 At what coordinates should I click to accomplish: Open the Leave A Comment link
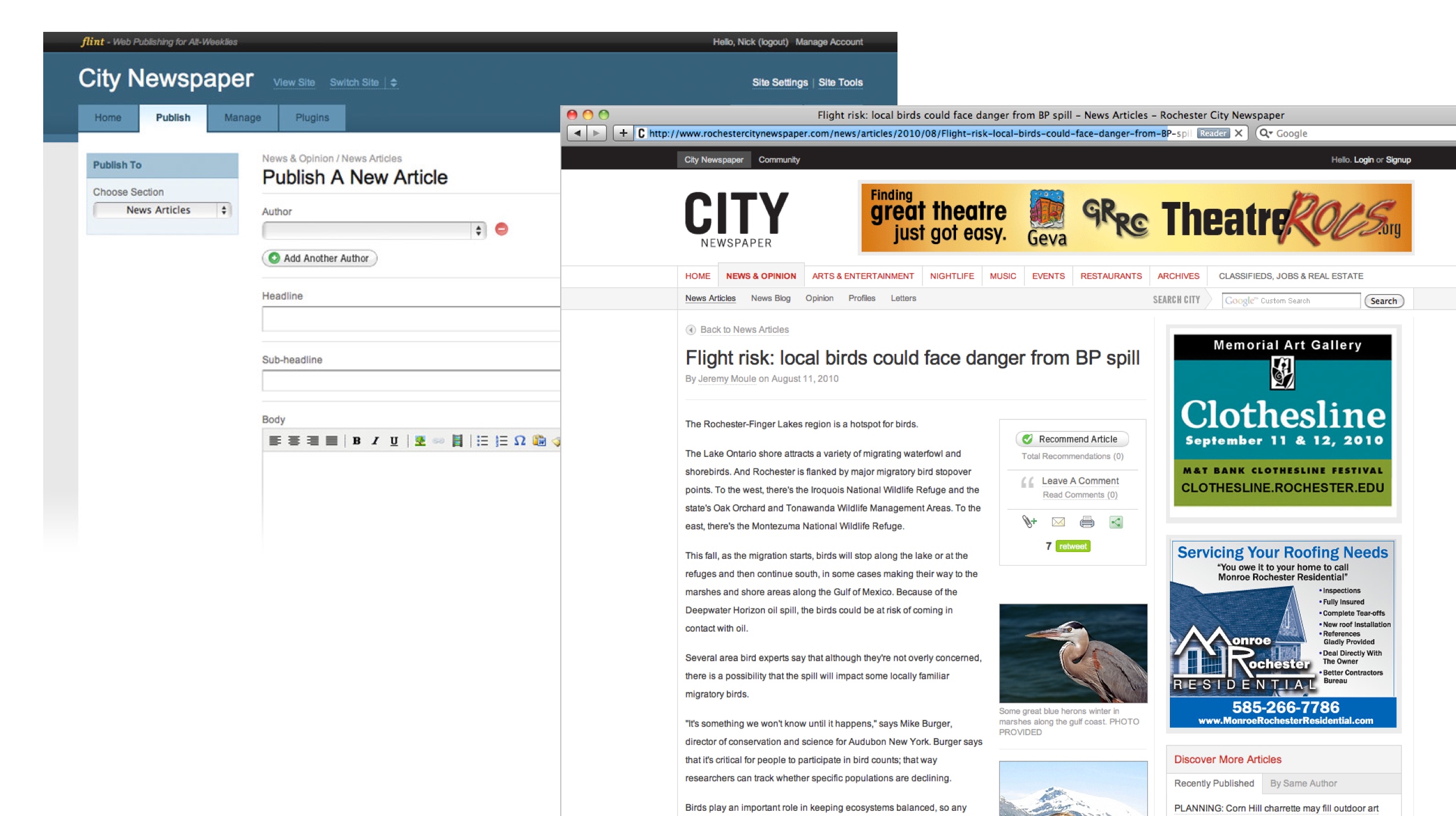(1080, 481)
